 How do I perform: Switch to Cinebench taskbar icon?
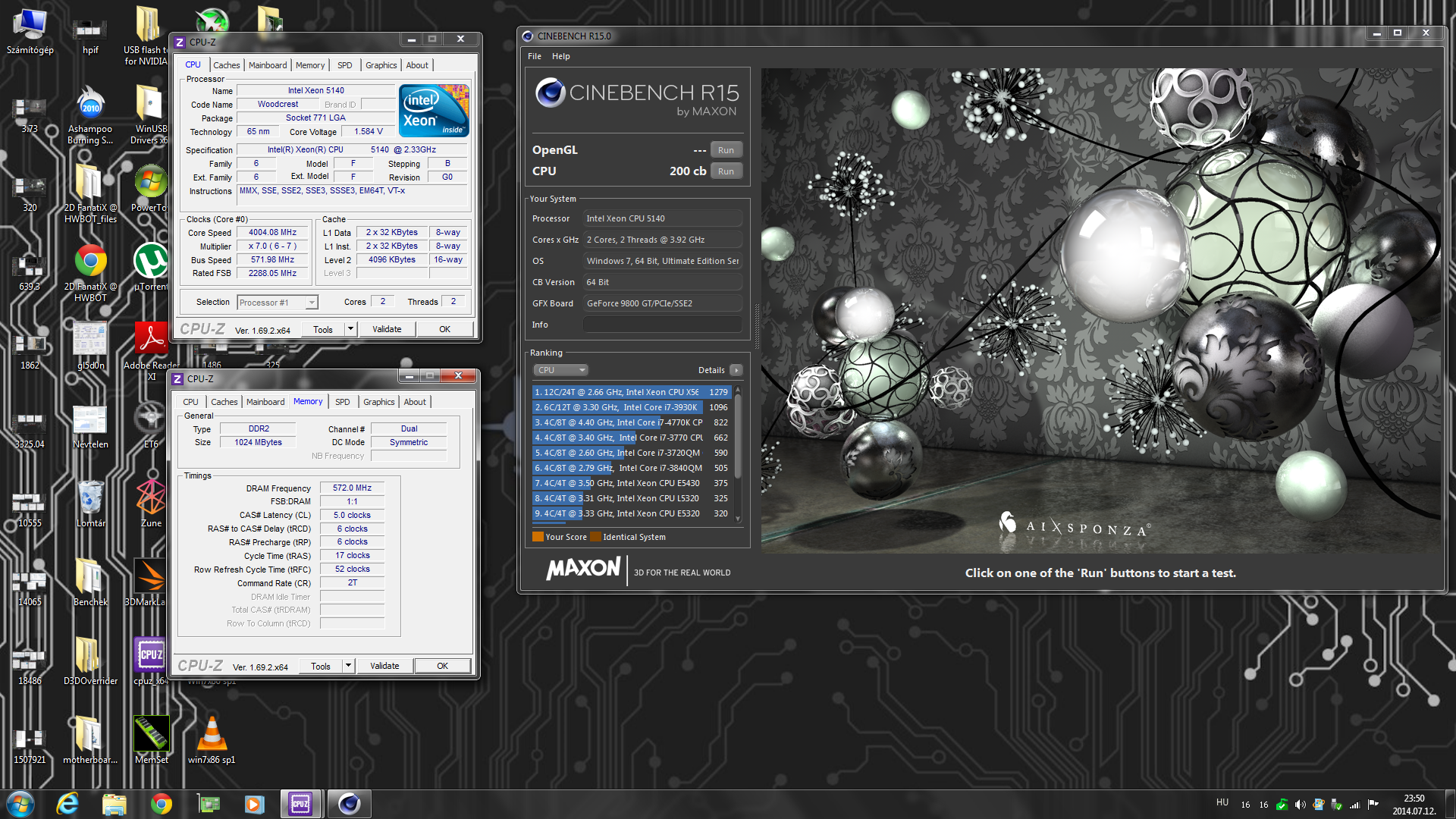click(349, 804)
